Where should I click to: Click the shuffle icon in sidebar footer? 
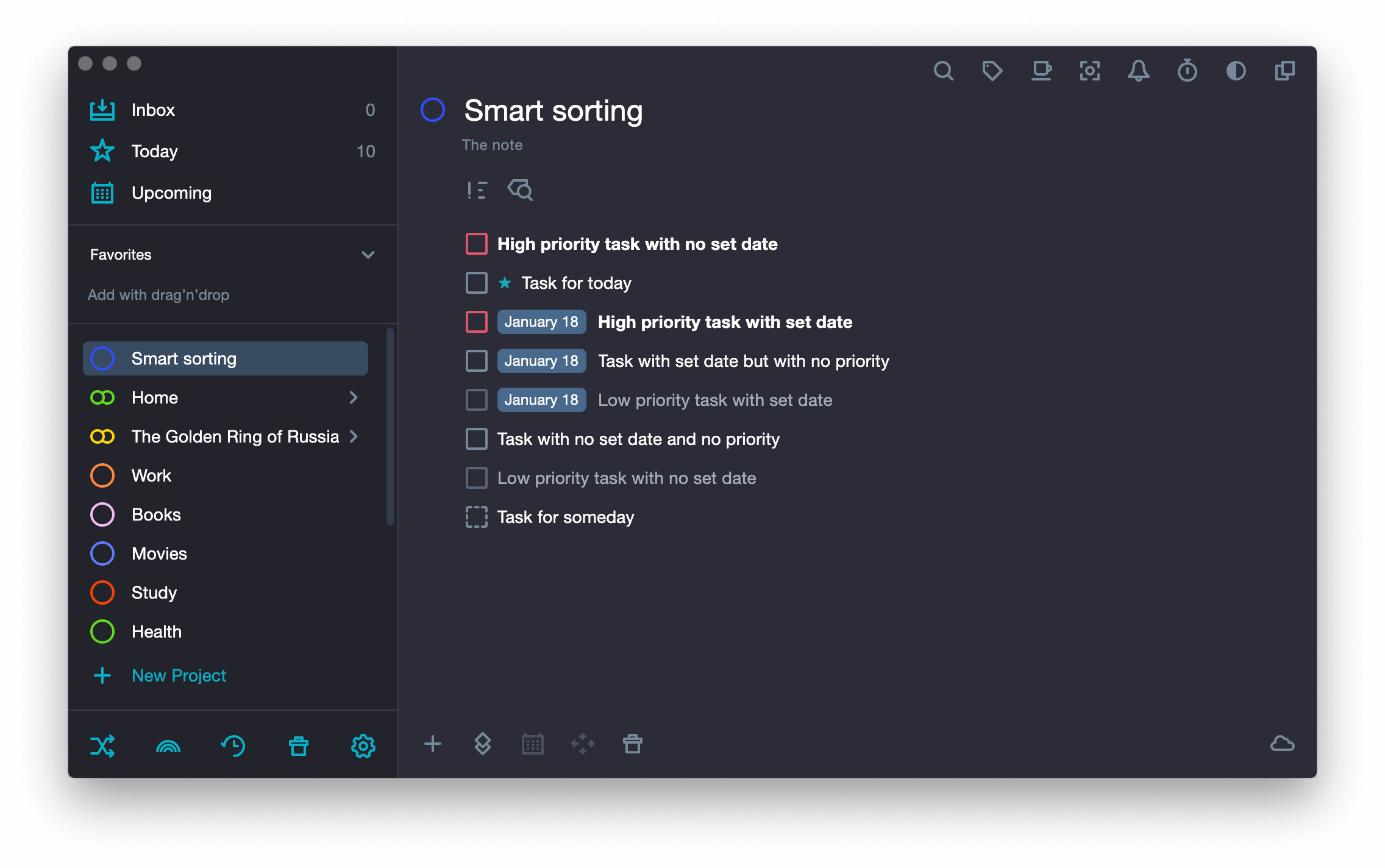pyautogui.click(x=102, y=745)
